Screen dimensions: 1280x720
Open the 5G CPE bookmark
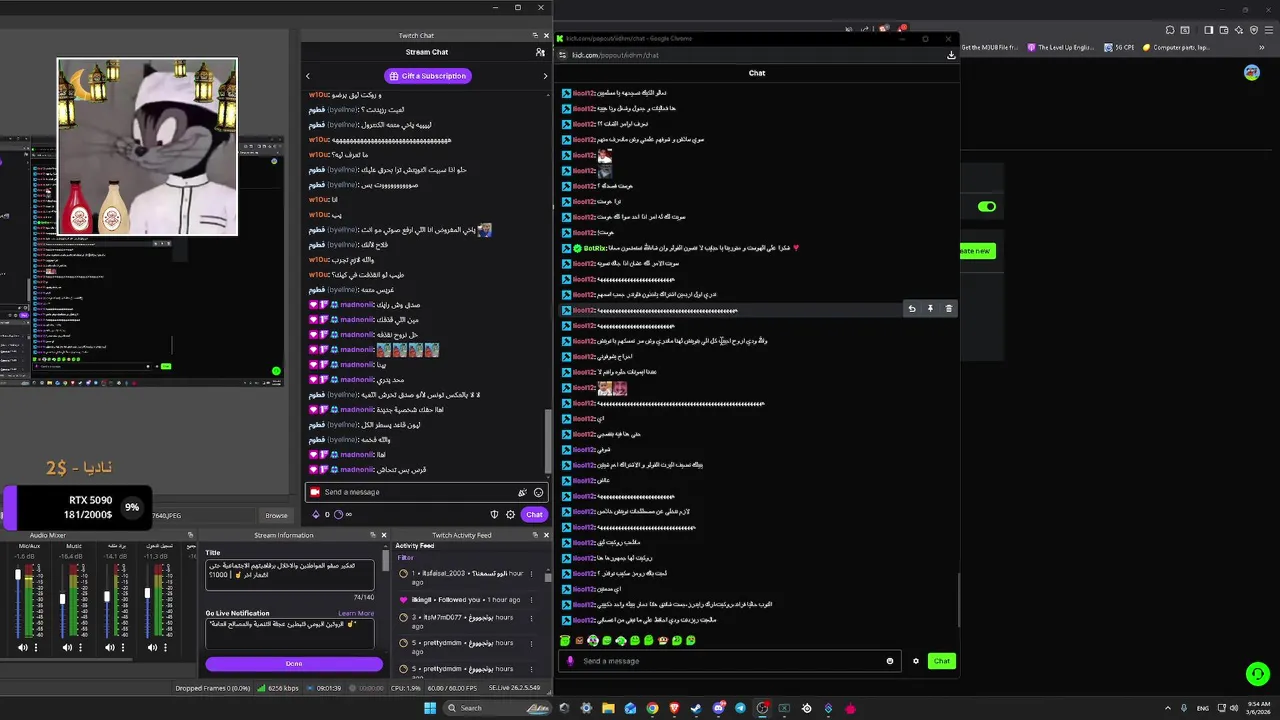pyautogui.click(x=1119, y=47)
